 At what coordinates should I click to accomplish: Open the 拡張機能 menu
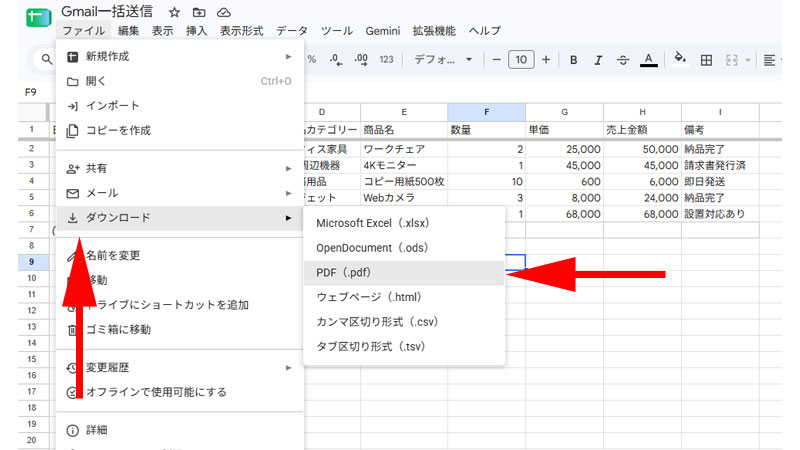pos(434,31)
